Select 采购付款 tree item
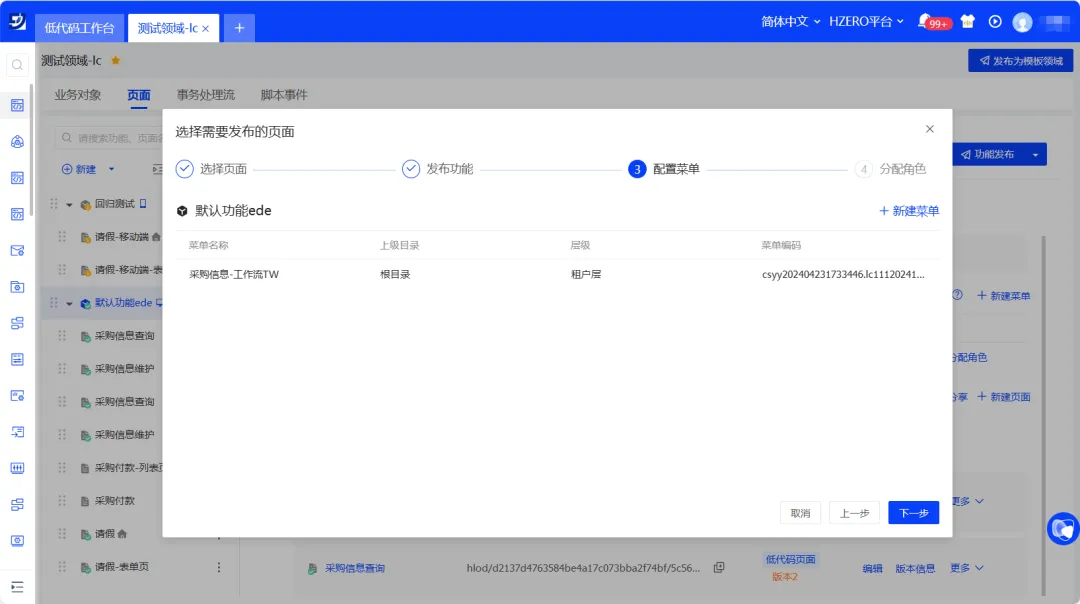Image resolution: width=1080 pixels, height=604 pixels. [114, 501]
